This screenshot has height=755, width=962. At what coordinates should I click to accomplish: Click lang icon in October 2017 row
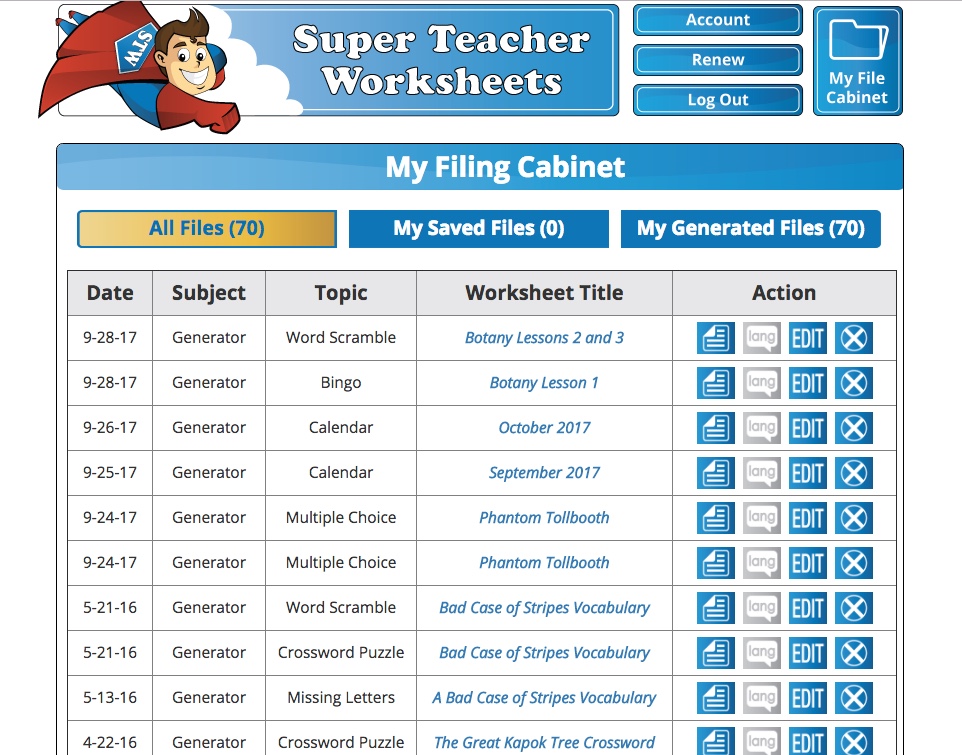click(x=761, y=427)
